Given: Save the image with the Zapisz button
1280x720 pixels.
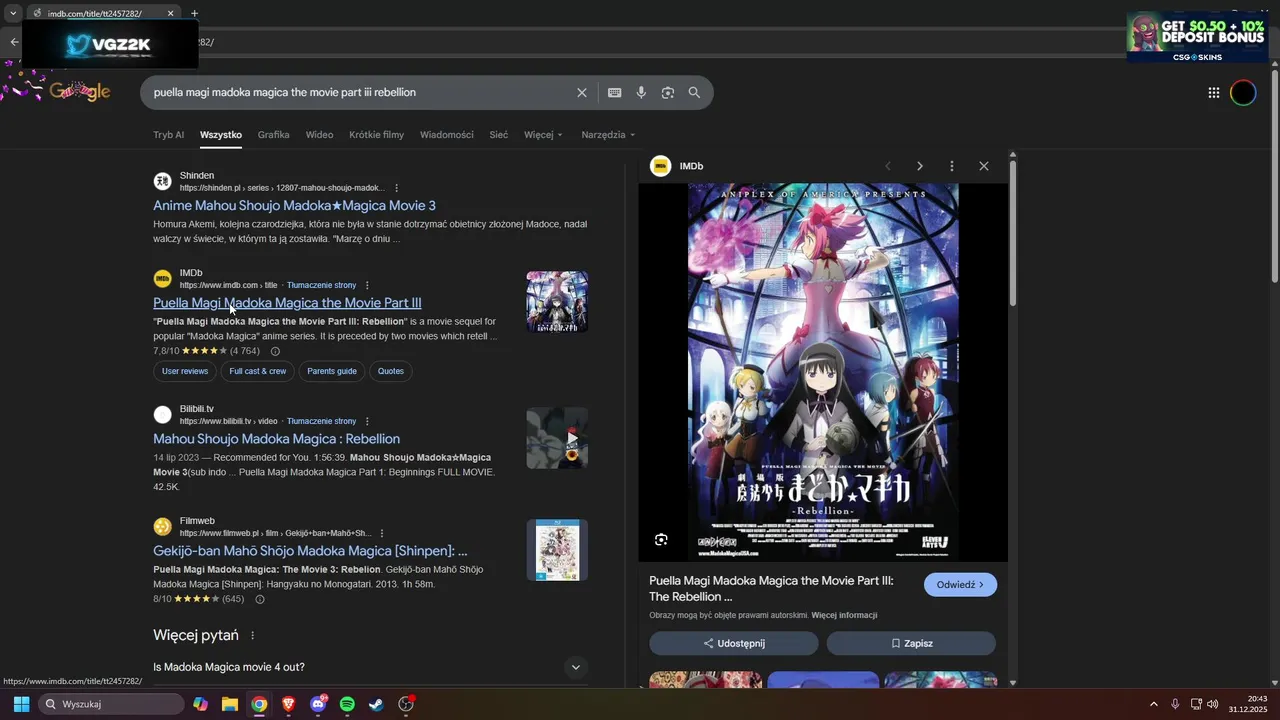Looking at the screenshot, I should point(911,643).
